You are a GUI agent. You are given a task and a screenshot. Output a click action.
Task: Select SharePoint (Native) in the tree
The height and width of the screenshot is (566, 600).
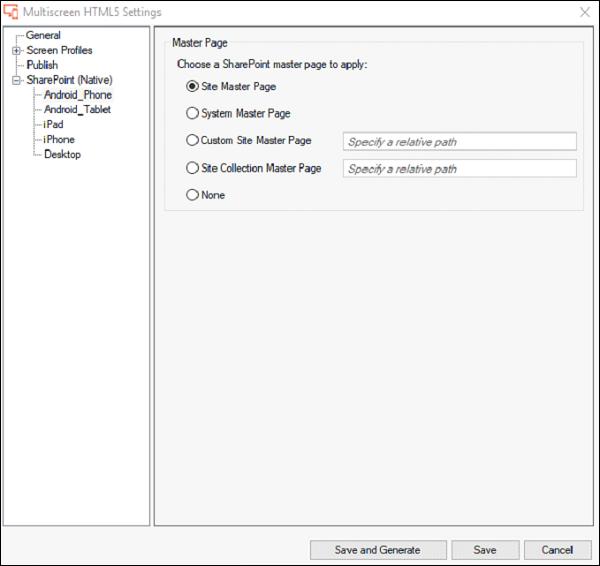(x=70, y=80)
